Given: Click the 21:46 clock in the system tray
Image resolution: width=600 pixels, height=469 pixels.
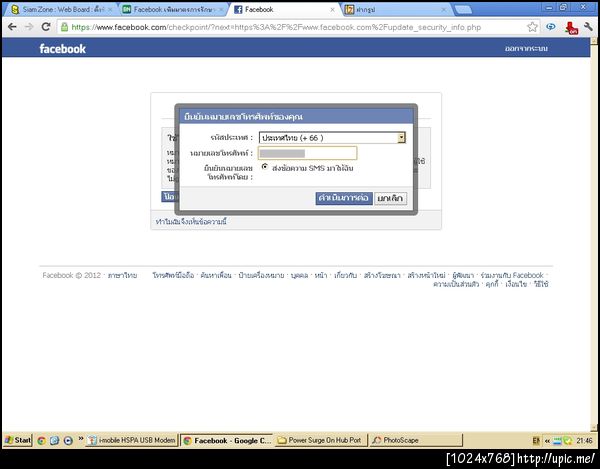Looking at the screenshot, I should pyautogui.click(x=584, y=441).
